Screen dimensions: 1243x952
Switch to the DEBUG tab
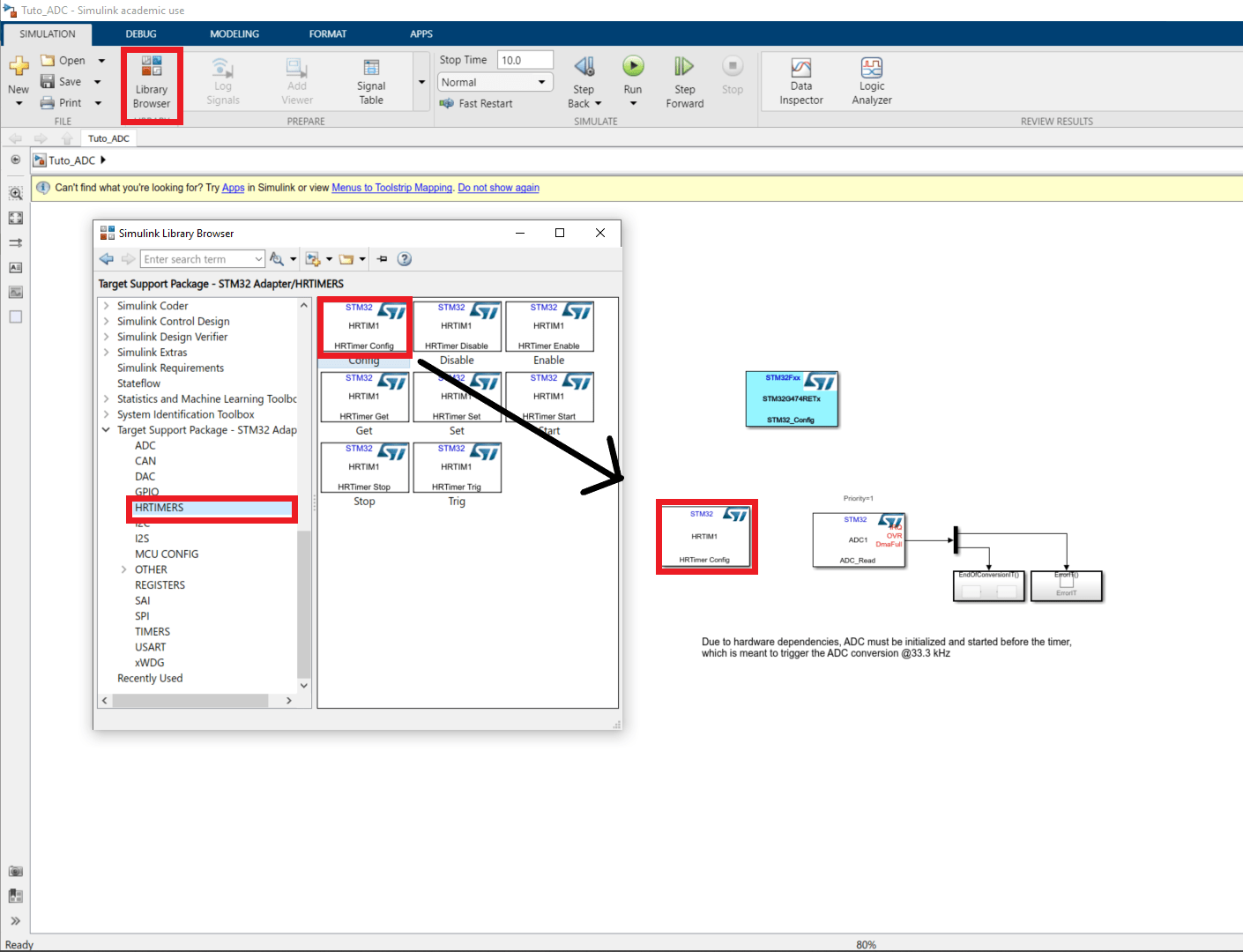(141, 33)
